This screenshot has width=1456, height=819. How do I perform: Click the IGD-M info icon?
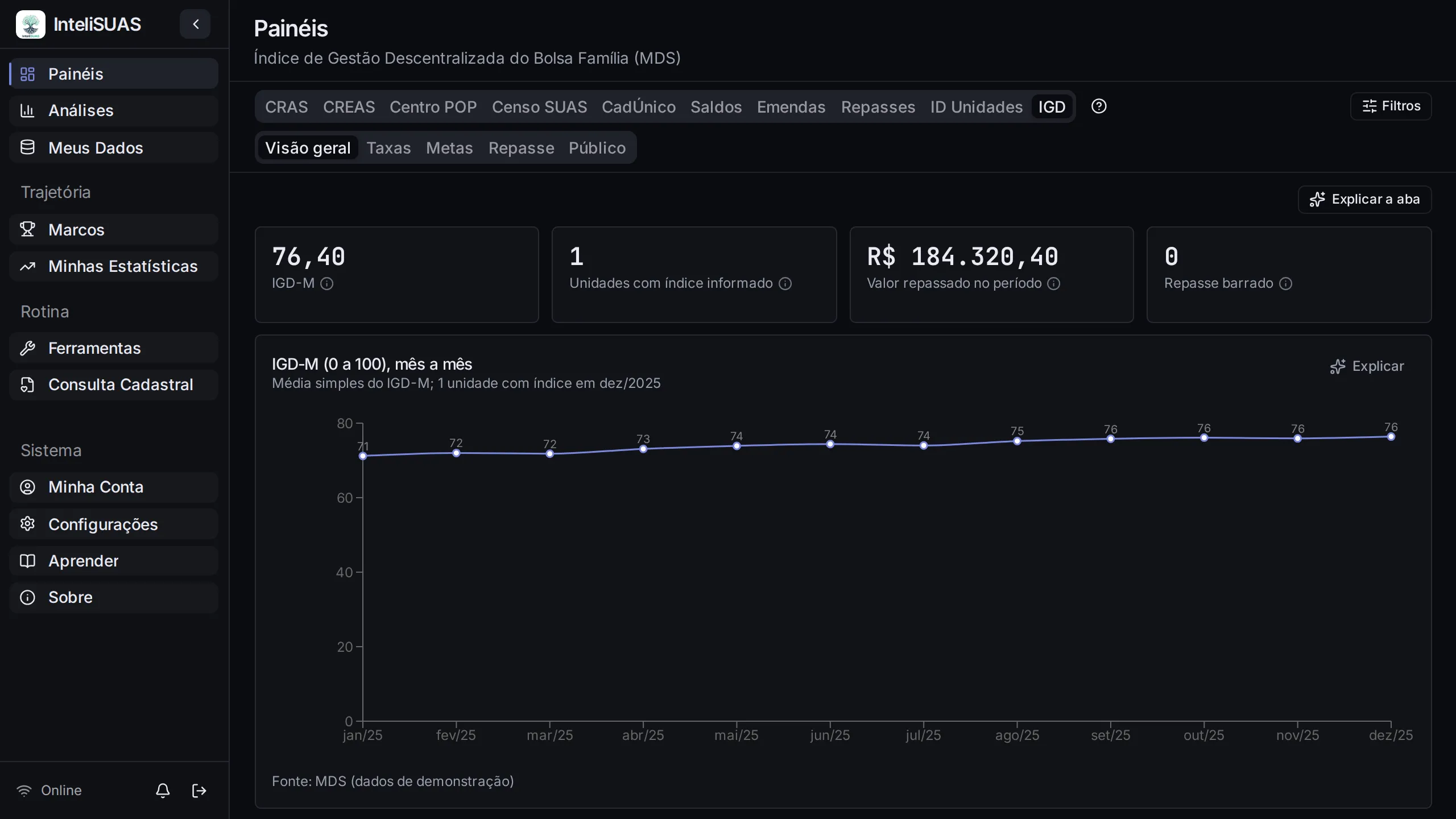coord(326,283)
